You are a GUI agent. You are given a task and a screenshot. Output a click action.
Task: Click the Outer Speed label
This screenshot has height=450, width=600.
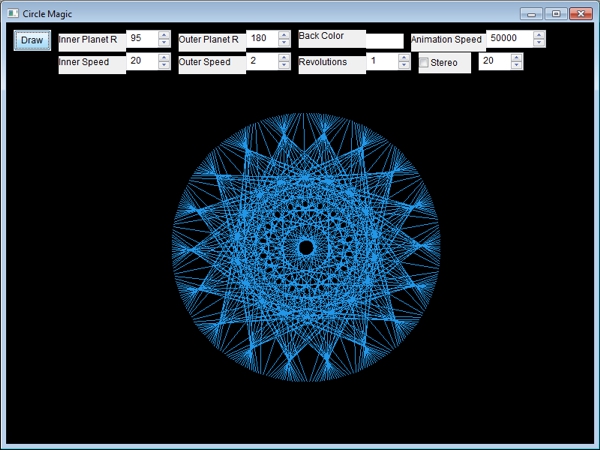(205, 62)
